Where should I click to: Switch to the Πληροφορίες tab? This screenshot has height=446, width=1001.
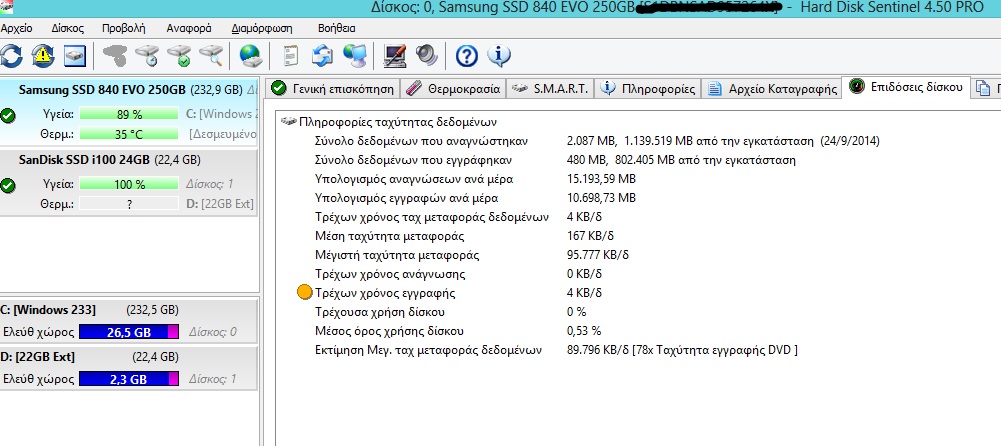coord(648,89)
